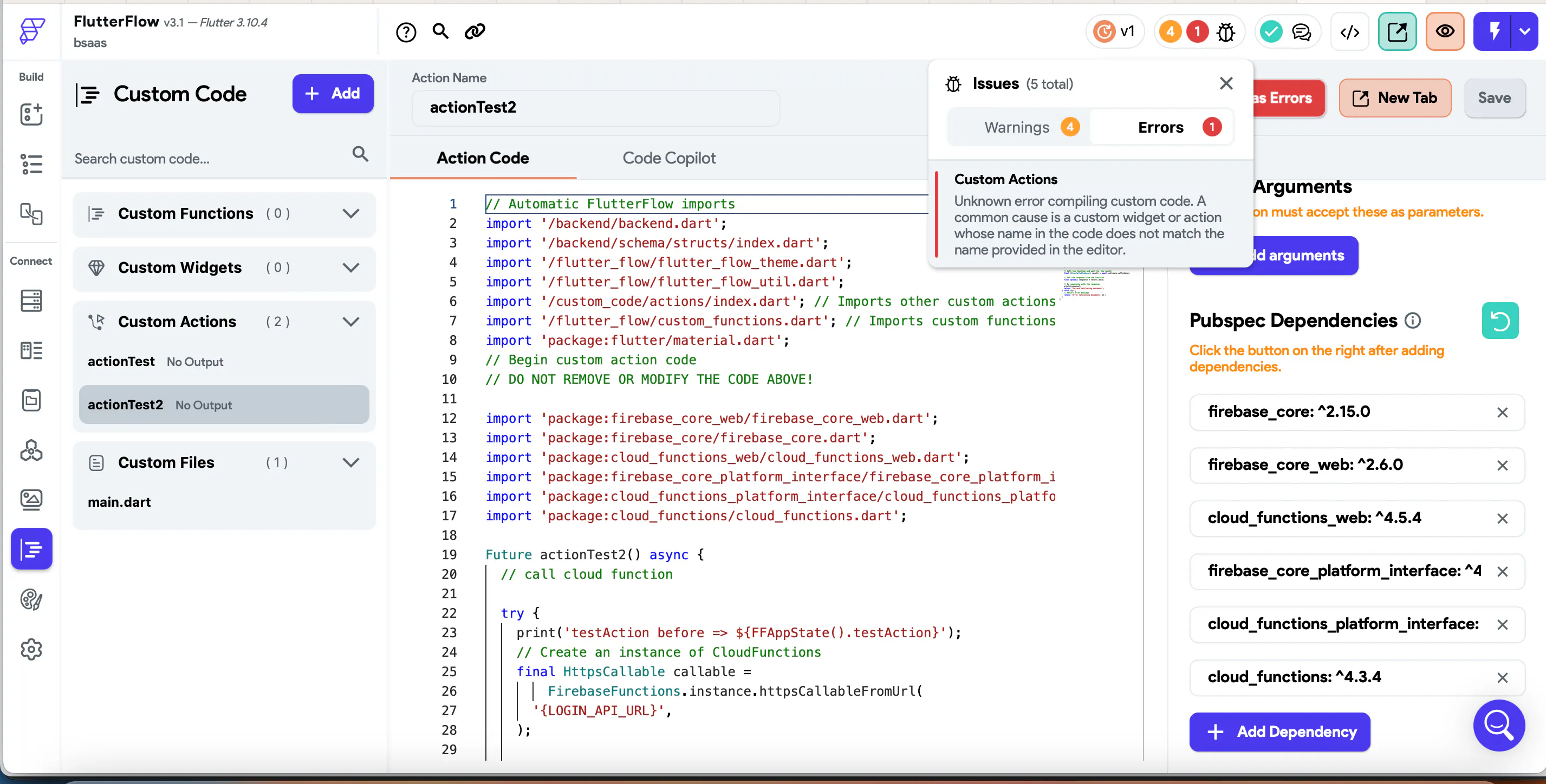Image resolution: width=1546 pixels, height=784 pixels.
Task: Select the Custom Code sidebar icon
Action: click(31, 549)
